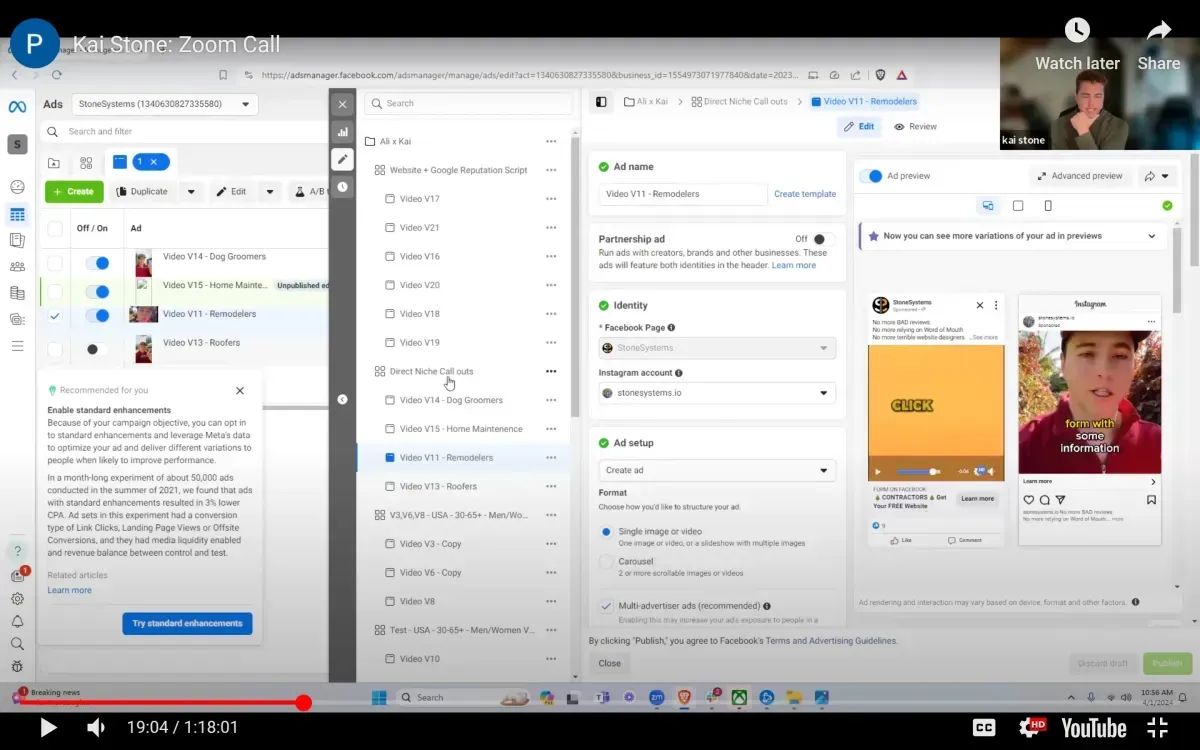Close the editing pane with X icon
The height and width of the screenshot is (750, 1200).
pos(343,104)
